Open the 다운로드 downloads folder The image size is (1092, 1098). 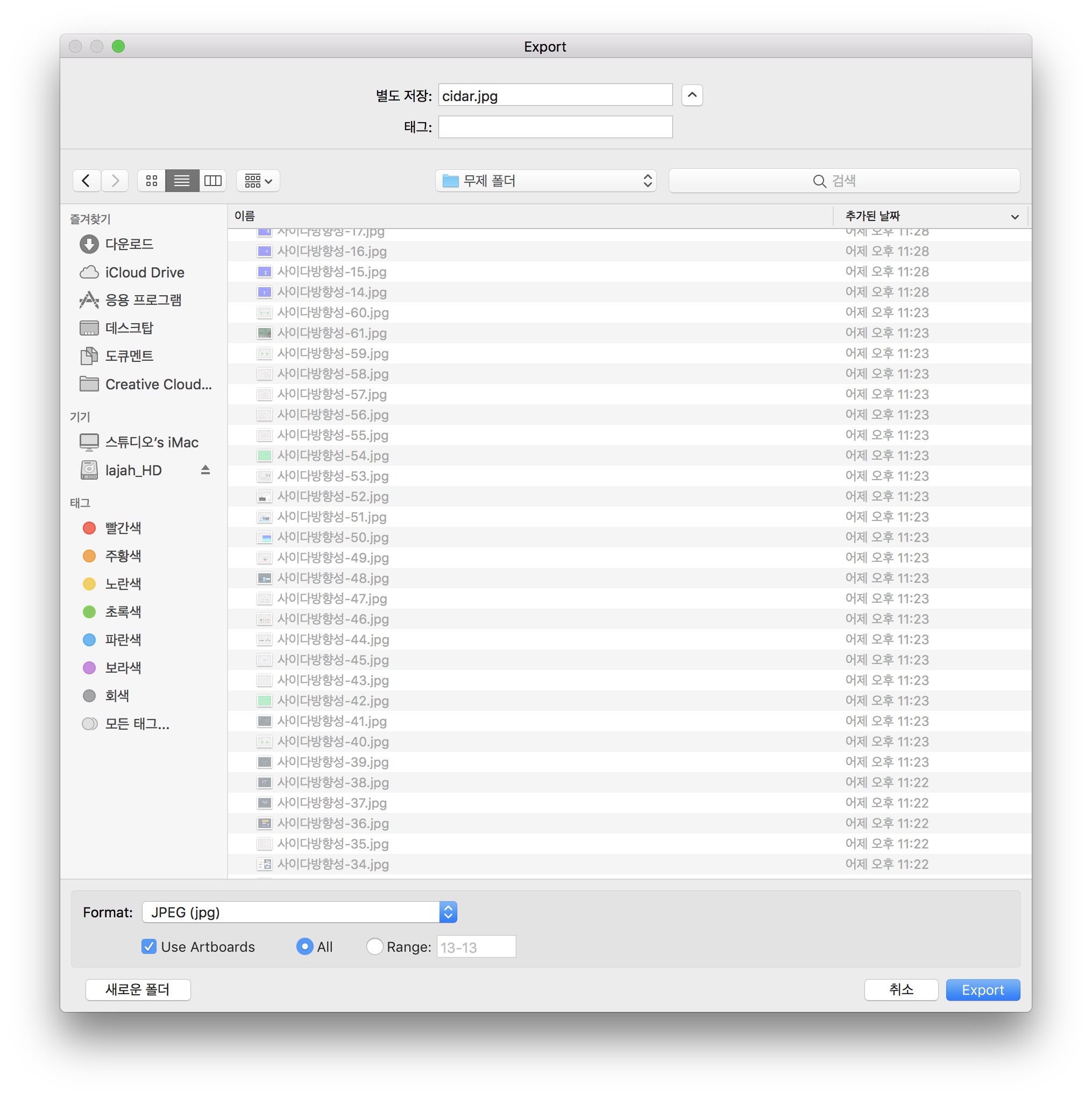(x=129, y=244)
